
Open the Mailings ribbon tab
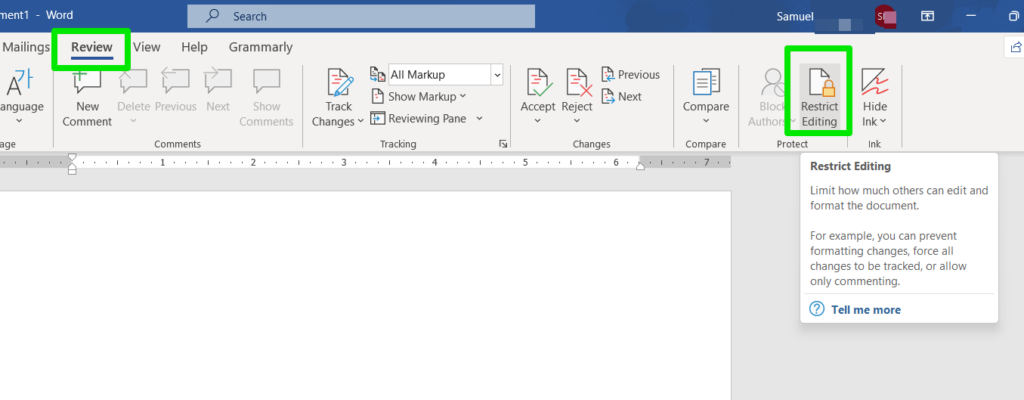pos(26,47)
